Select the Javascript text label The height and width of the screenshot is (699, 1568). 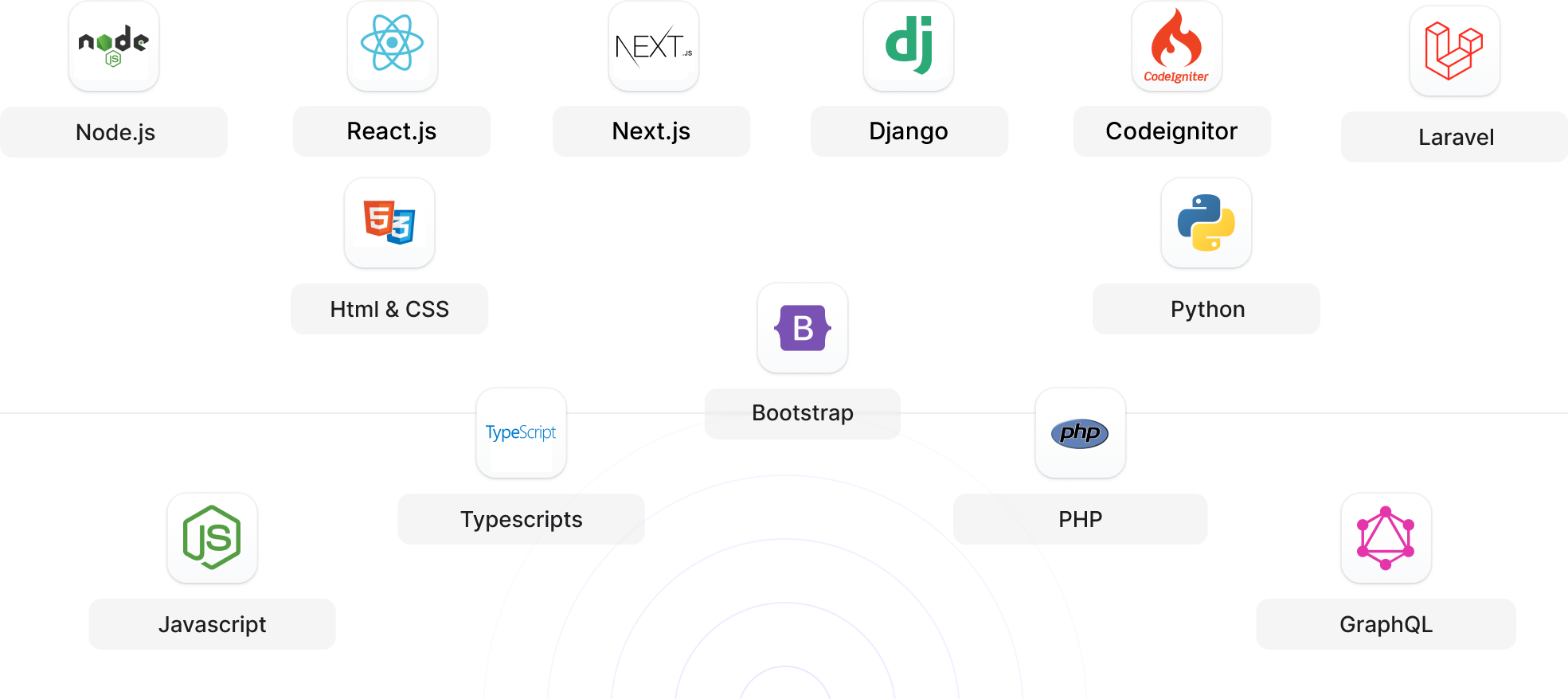[212, 624]
